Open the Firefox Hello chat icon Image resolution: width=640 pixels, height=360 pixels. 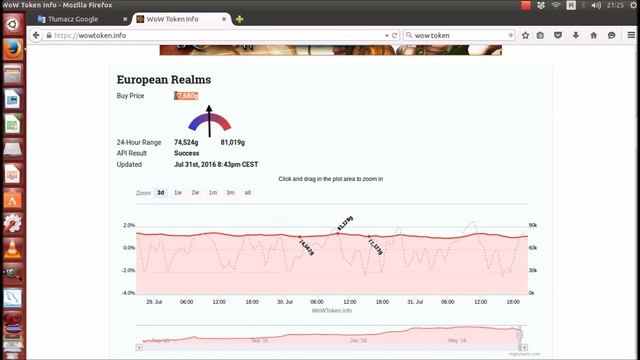(611, 36)
